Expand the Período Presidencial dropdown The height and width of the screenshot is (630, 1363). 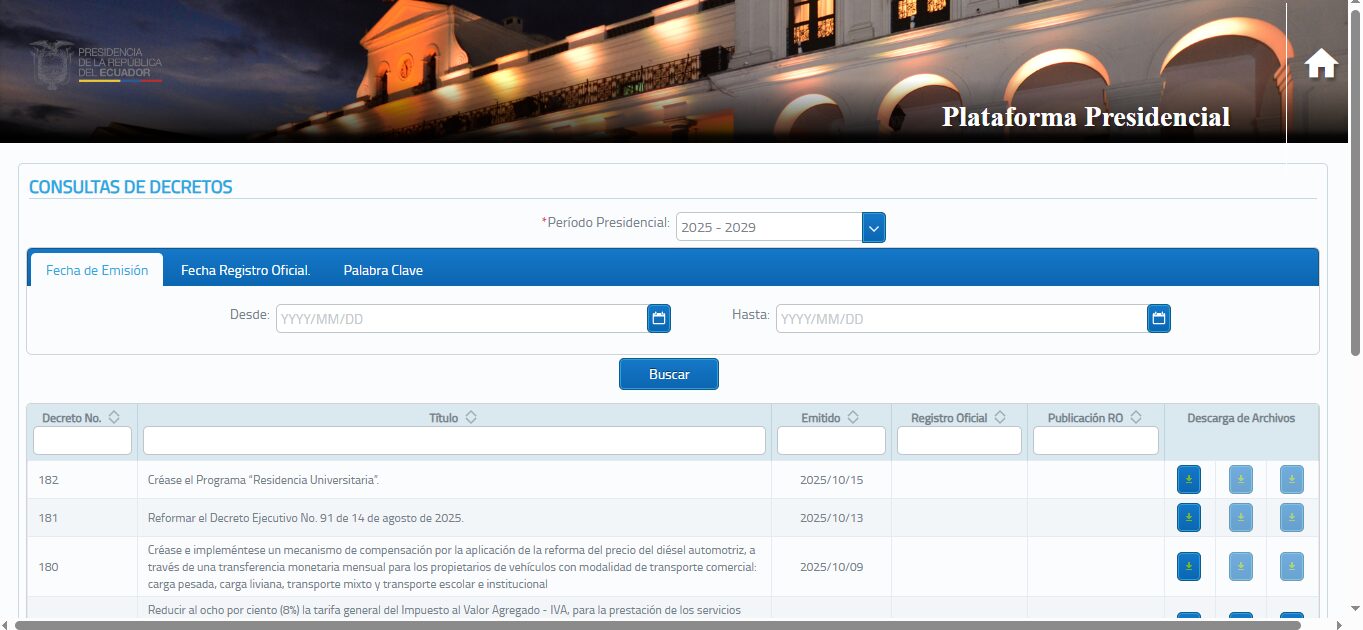coord(873,228)
